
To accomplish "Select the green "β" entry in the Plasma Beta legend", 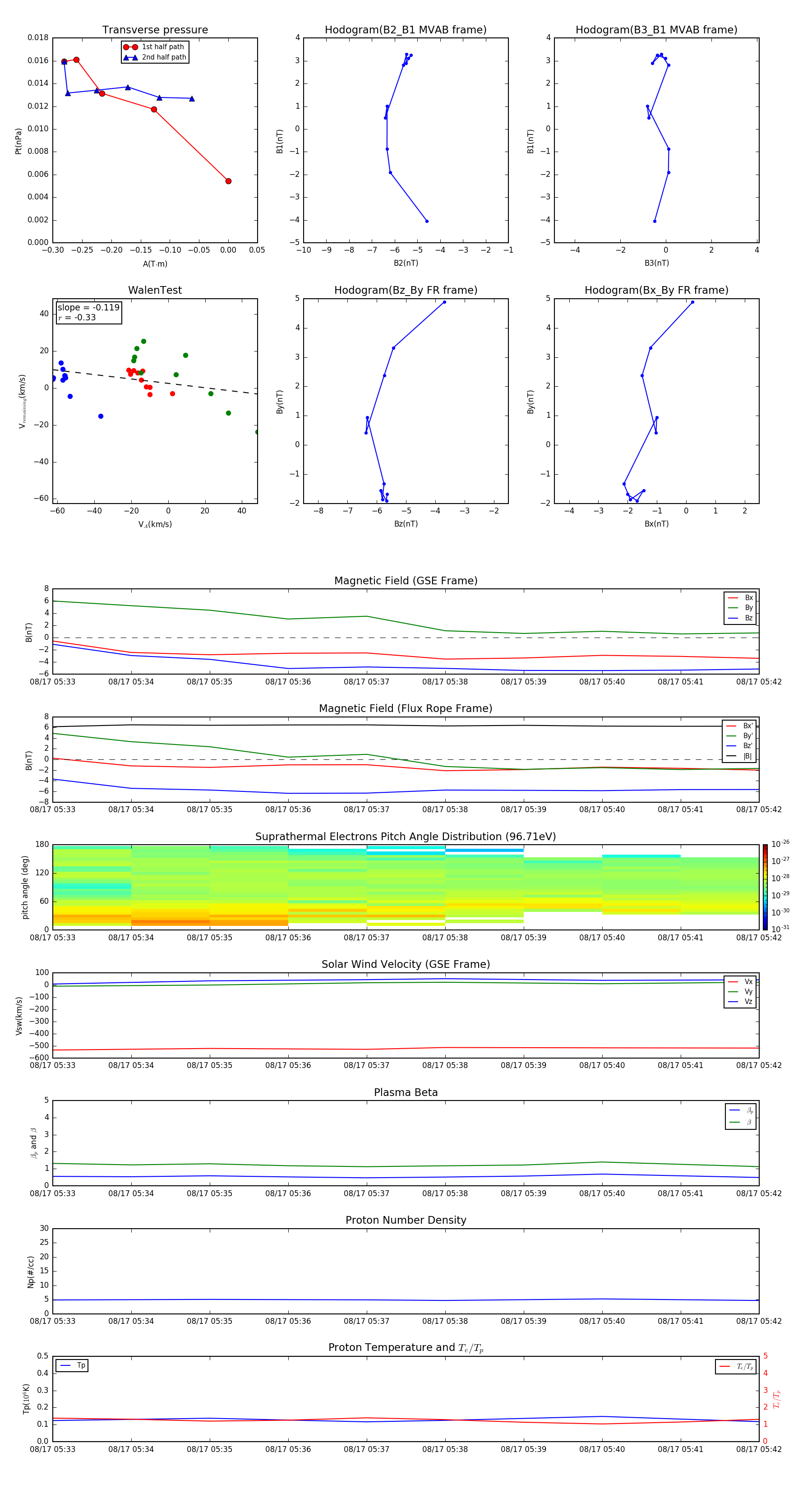I will pyautogui.click(x=741, y=1122).
